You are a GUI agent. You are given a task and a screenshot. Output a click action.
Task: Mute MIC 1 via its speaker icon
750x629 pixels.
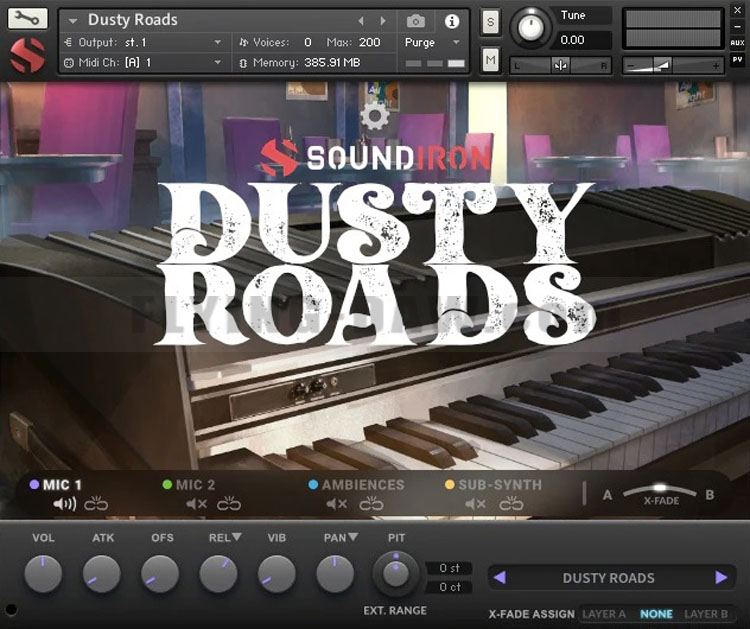pos(65,504)
